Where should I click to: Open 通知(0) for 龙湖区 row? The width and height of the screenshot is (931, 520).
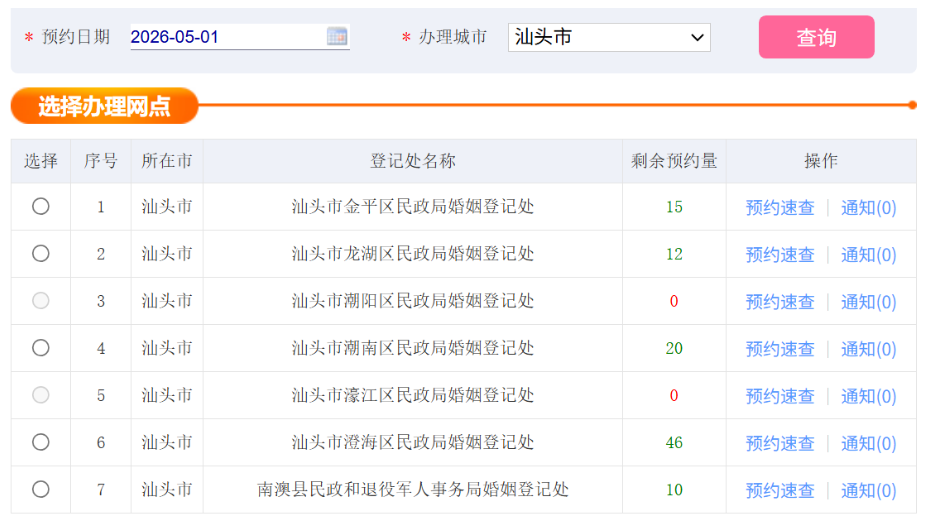coord(869,255)
